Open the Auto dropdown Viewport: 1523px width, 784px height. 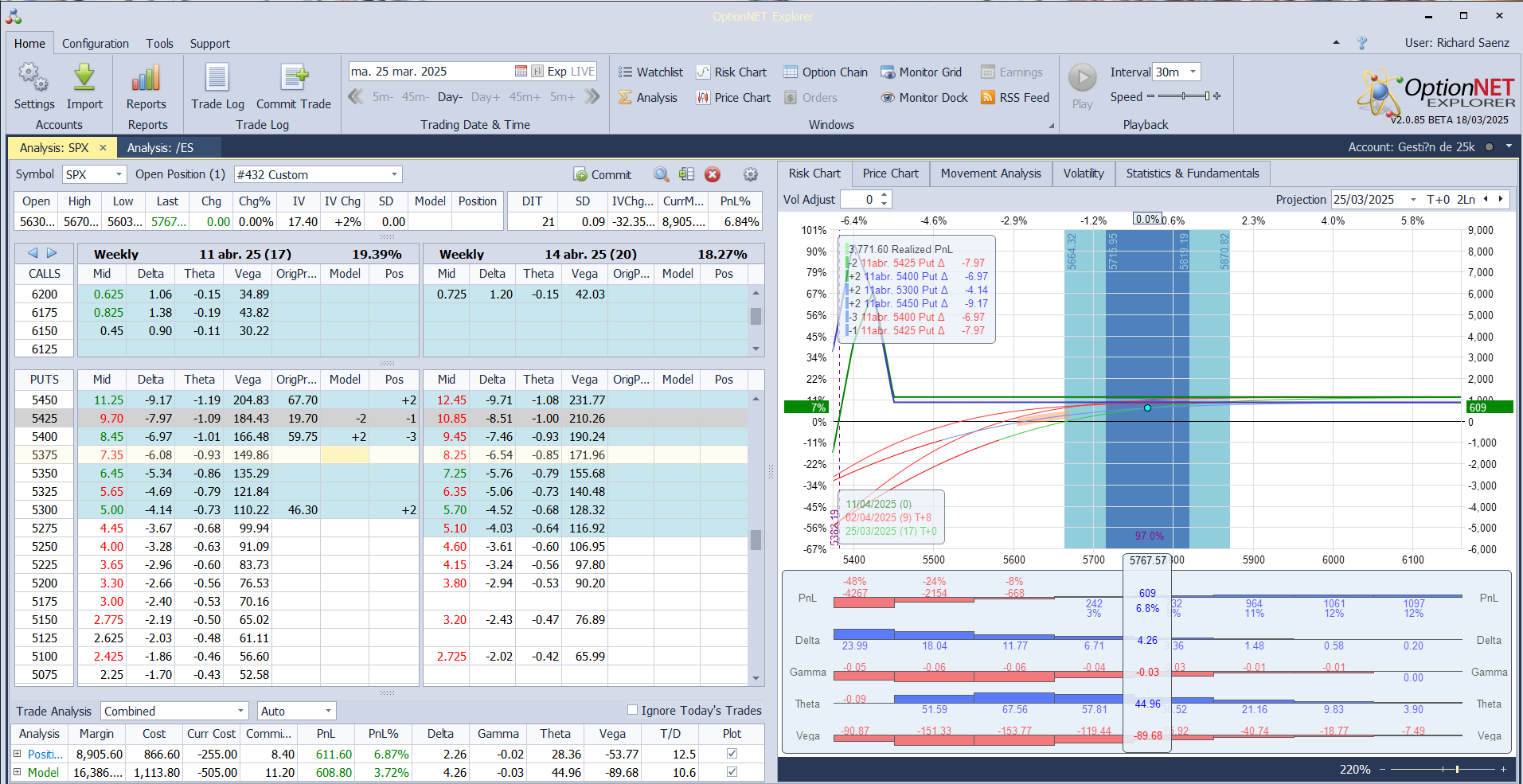[328, 711]
